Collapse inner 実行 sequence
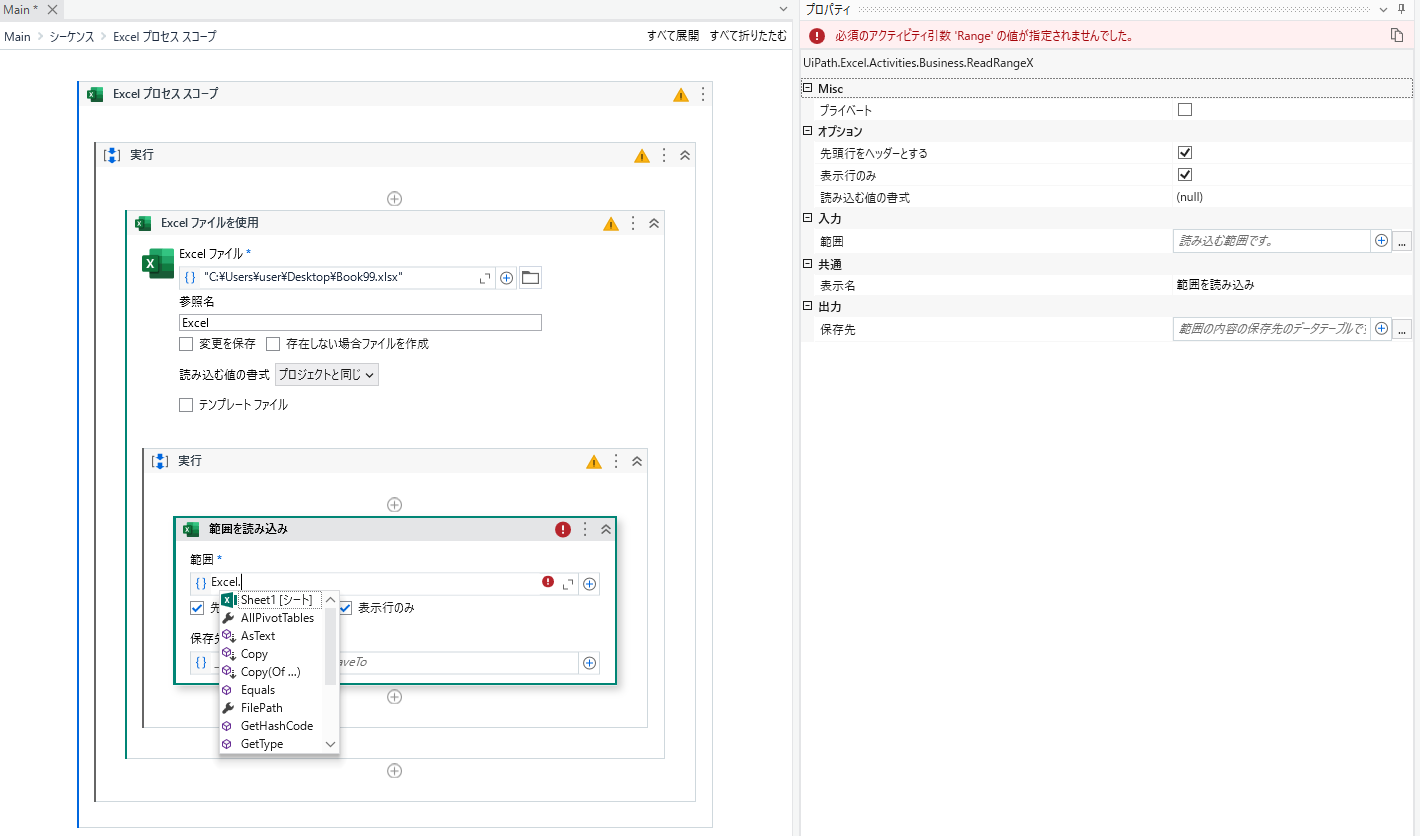This screenshot has height=836, width=1420. click(637, 461)
